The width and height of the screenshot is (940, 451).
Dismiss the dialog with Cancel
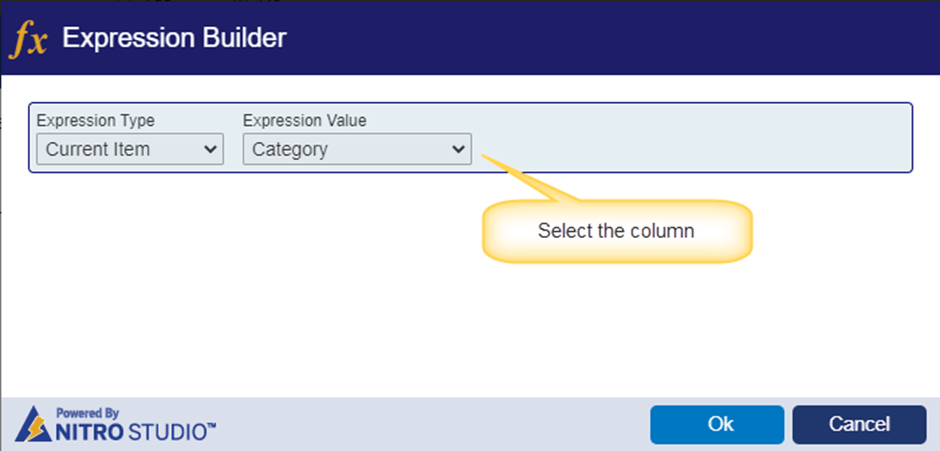(859, 425)
